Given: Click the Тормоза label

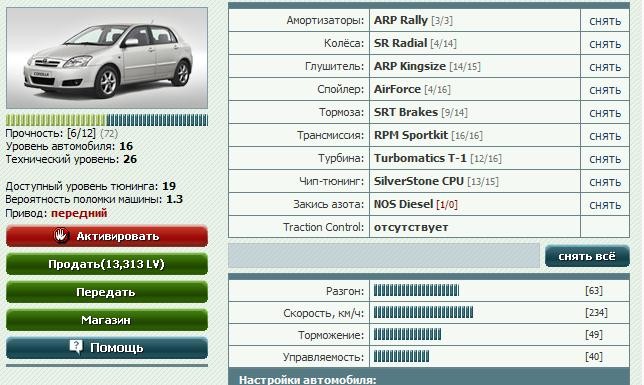Looking at the screenshot, I should click(342, 113).
